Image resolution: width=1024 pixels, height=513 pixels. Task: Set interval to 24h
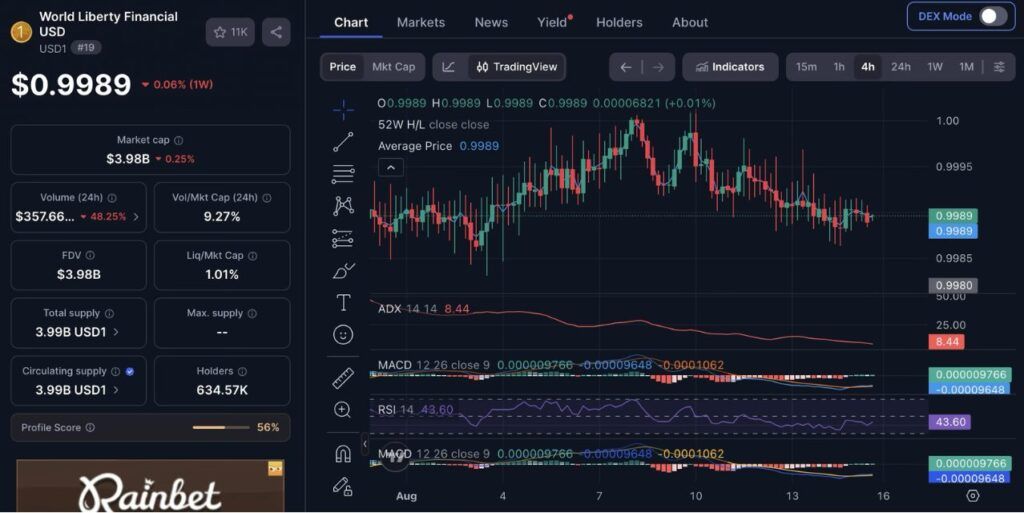pos(901,67)
